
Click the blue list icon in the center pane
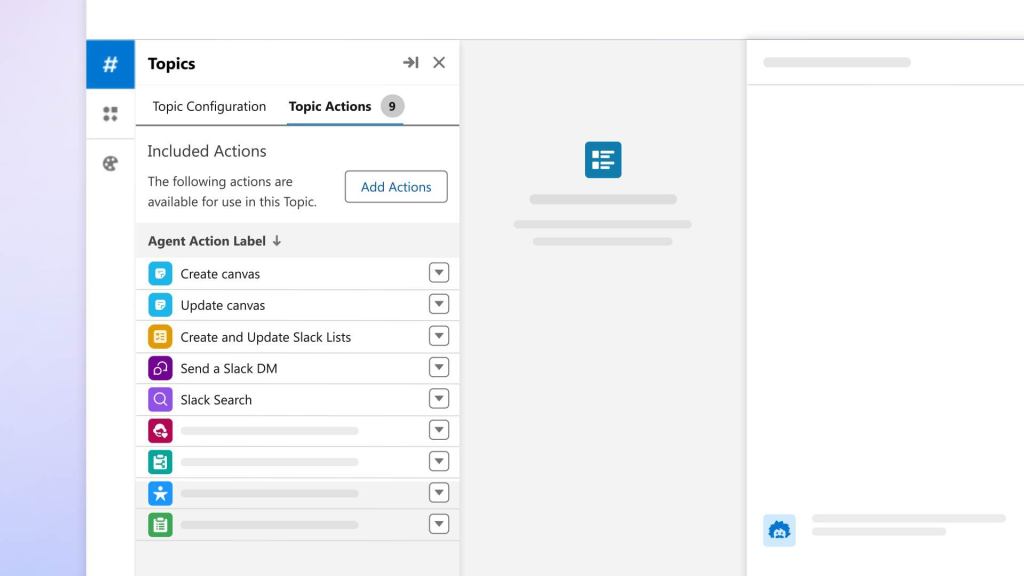(603, 159)
